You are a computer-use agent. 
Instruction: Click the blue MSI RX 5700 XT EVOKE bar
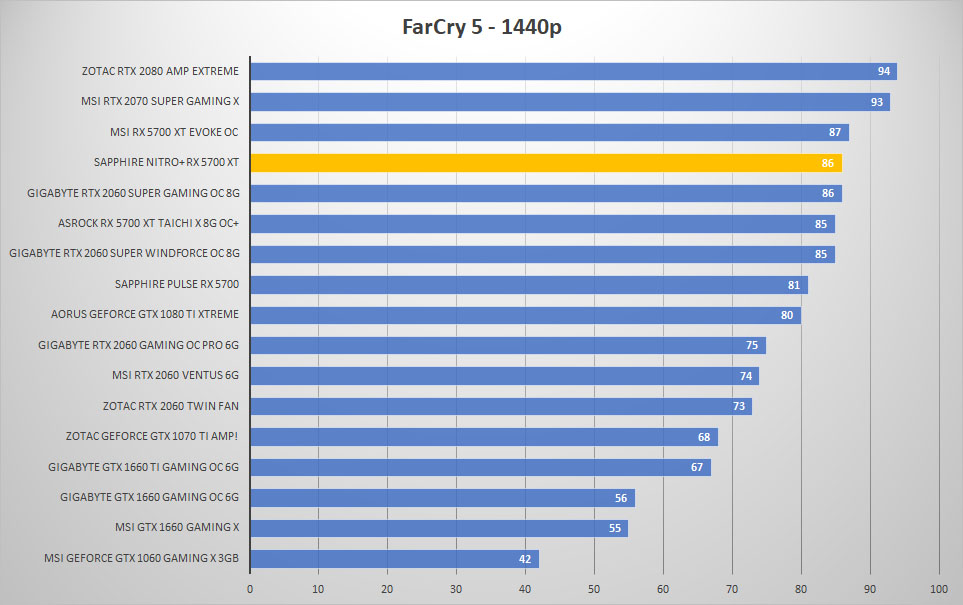[550, 132]
